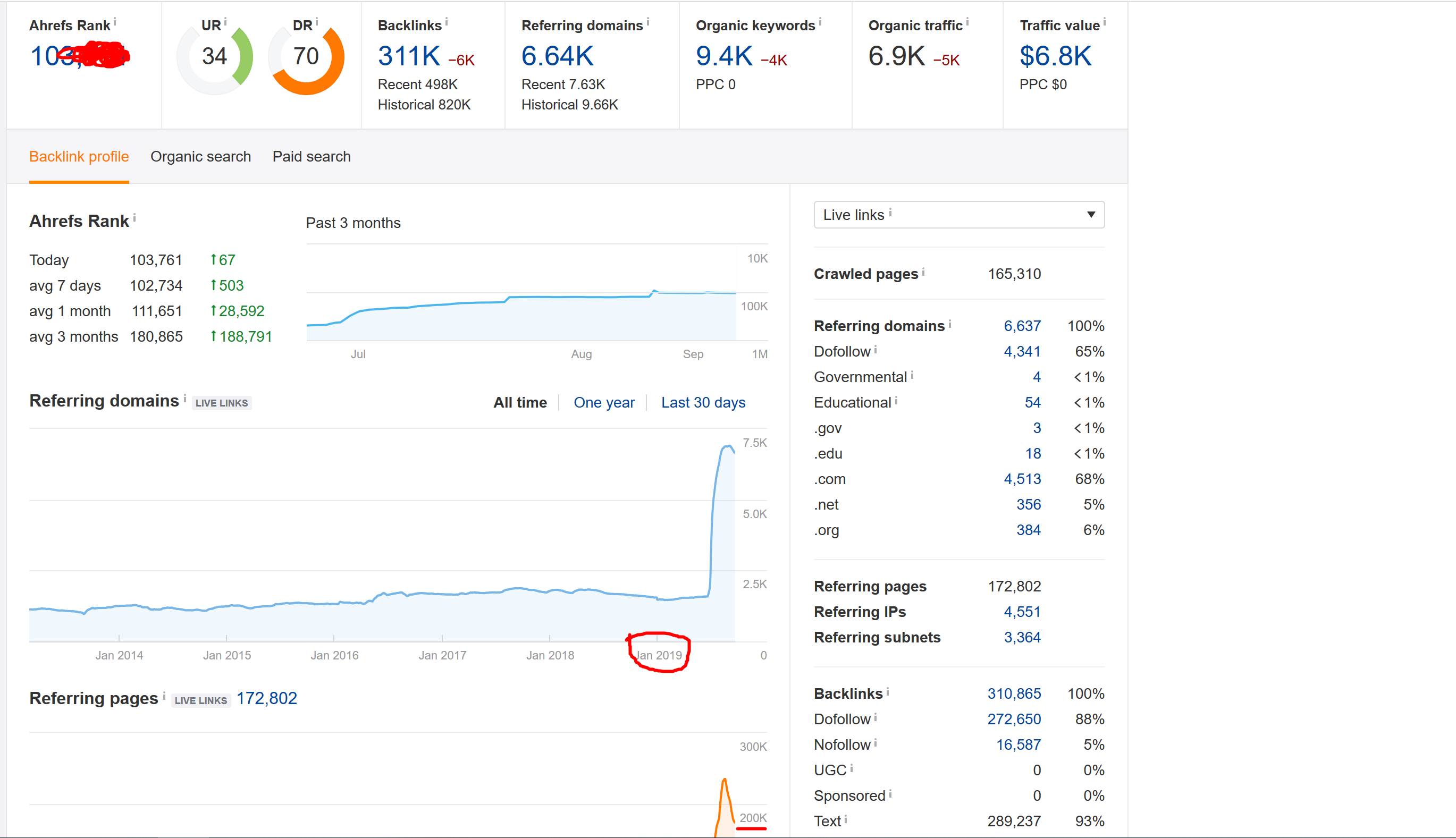Select Last 30 days range

[x=703, y=402]
